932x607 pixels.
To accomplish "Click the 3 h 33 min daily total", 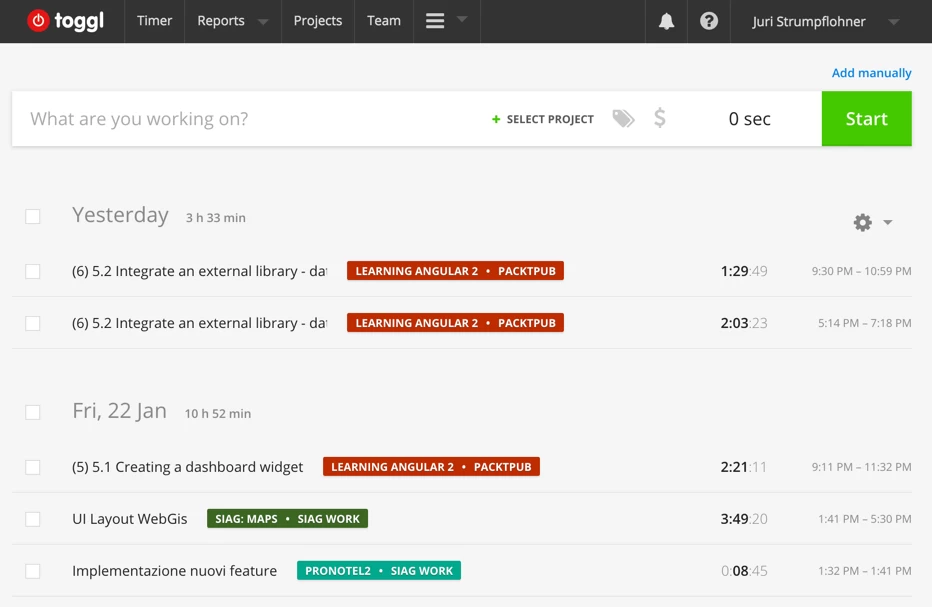I will tap(215, 218).
